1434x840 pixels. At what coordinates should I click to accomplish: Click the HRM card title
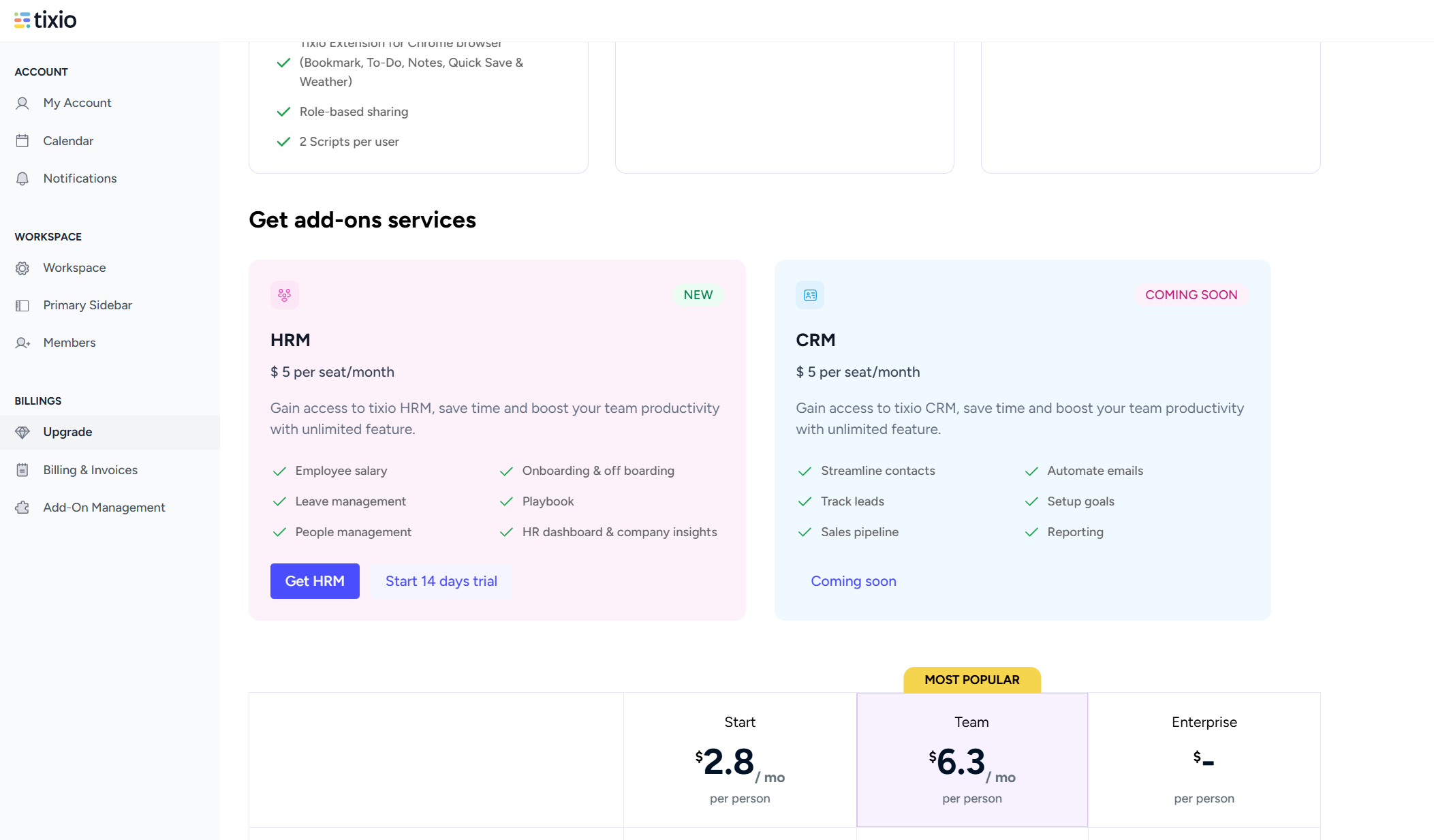pyautogui.click(x=290, y=340)
